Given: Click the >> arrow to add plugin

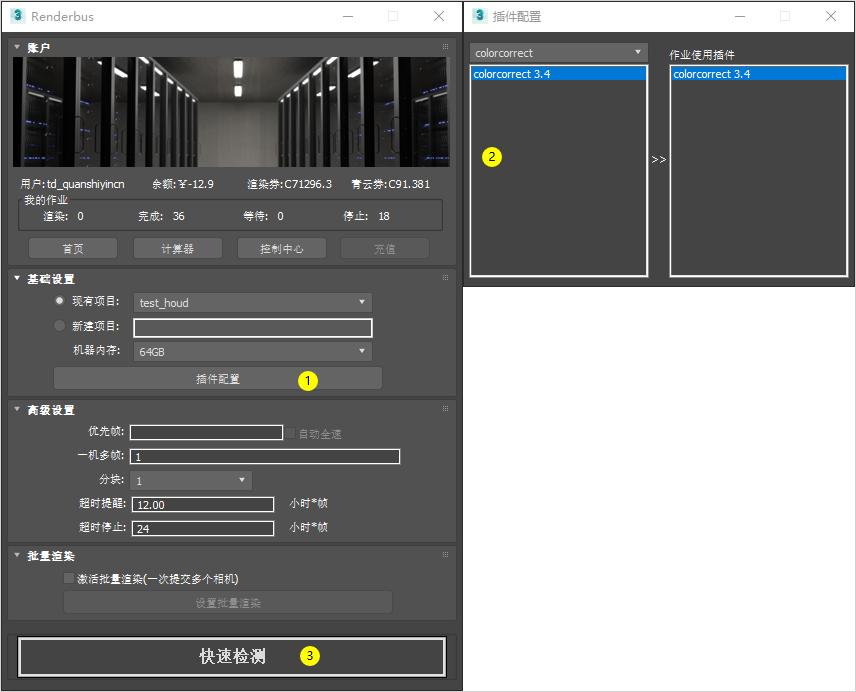Looking at the screenshot, I should 658,159.
